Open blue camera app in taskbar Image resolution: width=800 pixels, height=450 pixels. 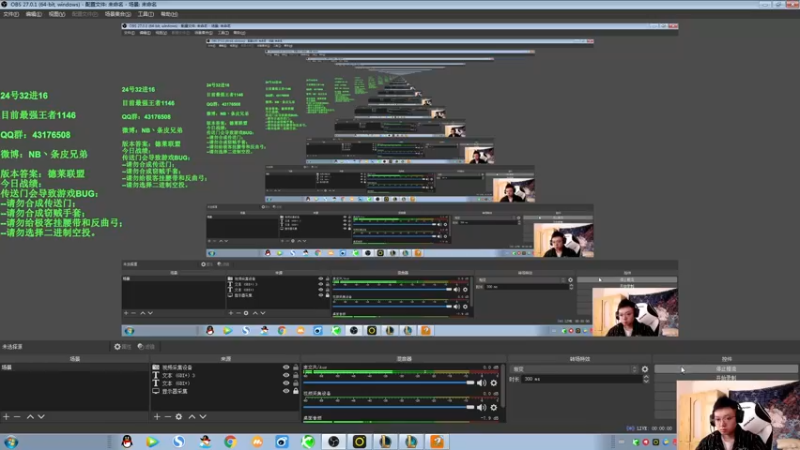pos(282,442)
